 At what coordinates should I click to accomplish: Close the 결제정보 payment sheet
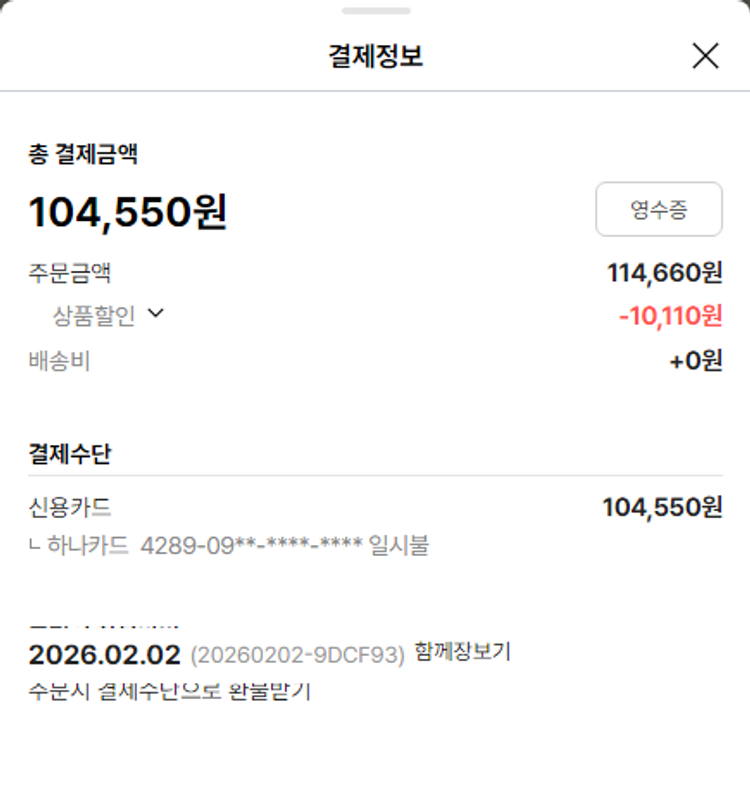[x=705, y=56]
